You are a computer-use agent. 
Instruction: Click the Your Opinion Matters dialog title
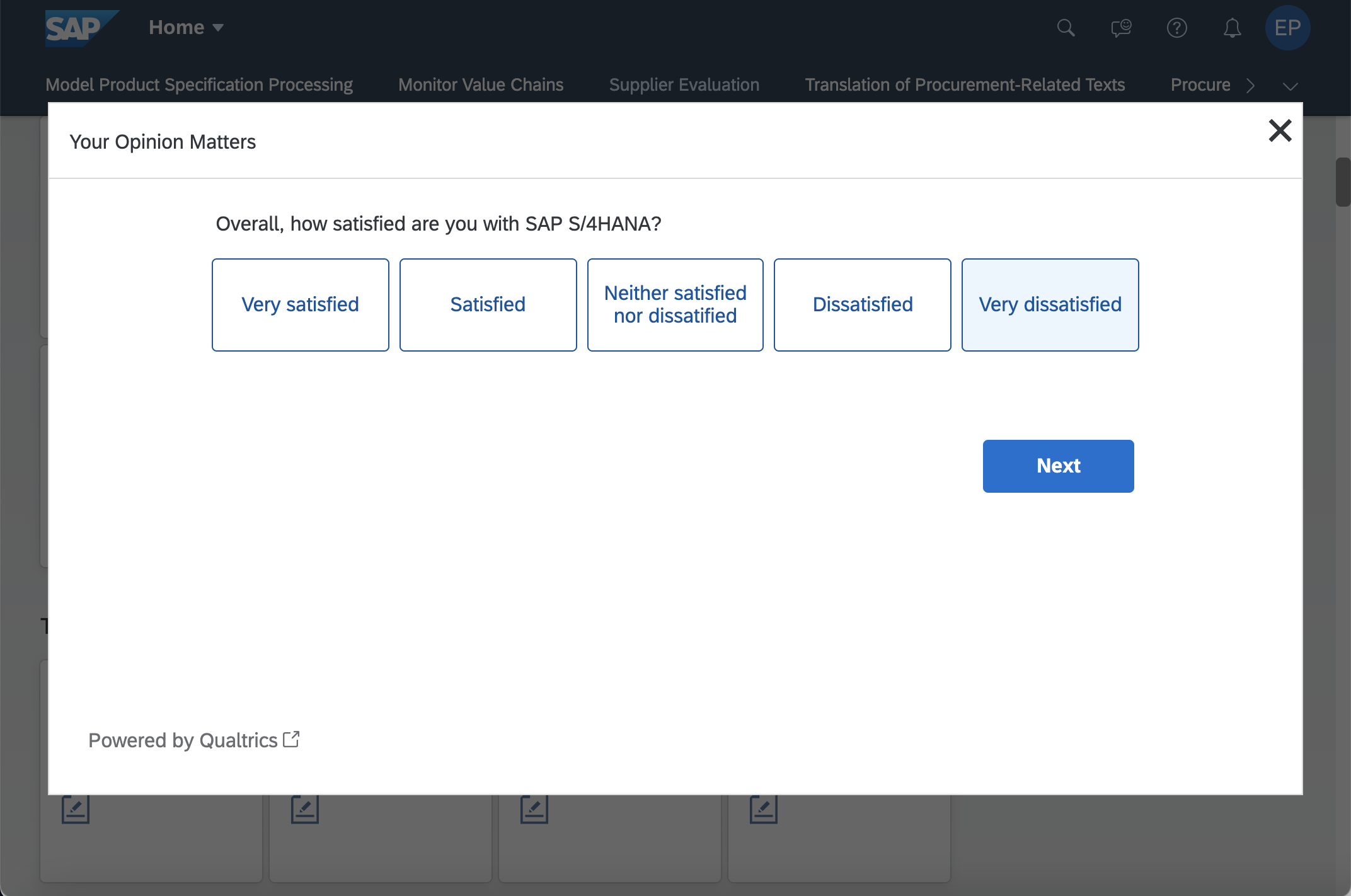click(163, 142)
